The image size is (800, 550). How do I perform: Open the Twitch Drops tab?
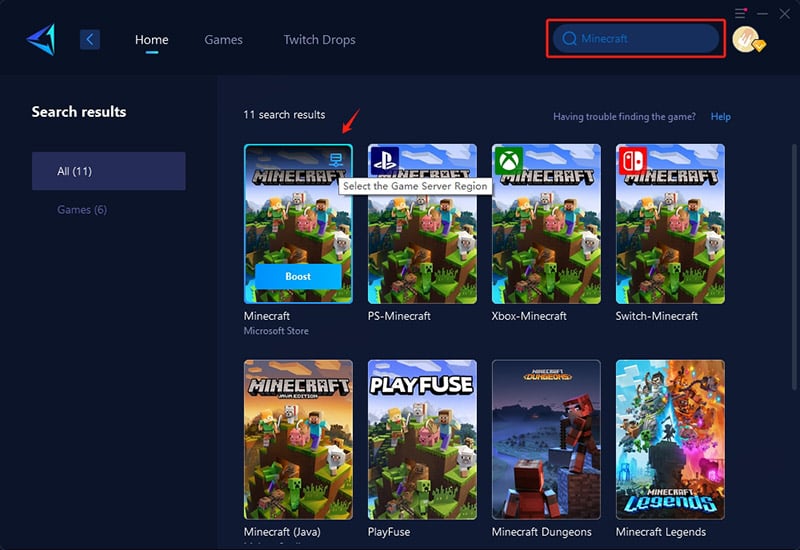click(319, 40)
